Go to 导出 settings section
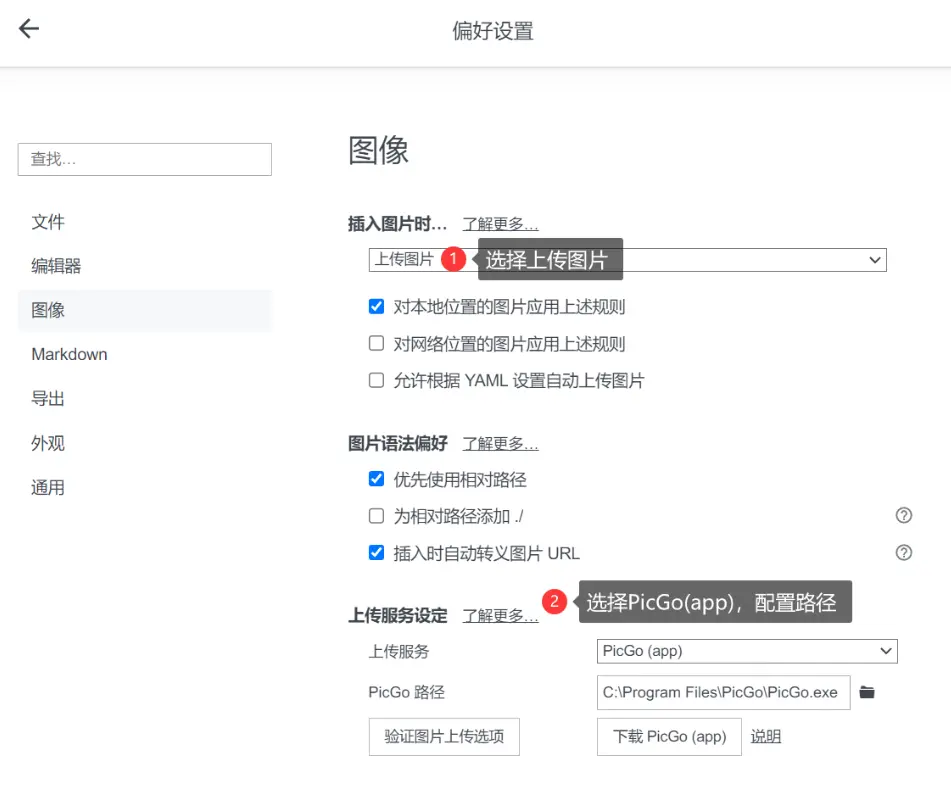 tap(48, 399)
